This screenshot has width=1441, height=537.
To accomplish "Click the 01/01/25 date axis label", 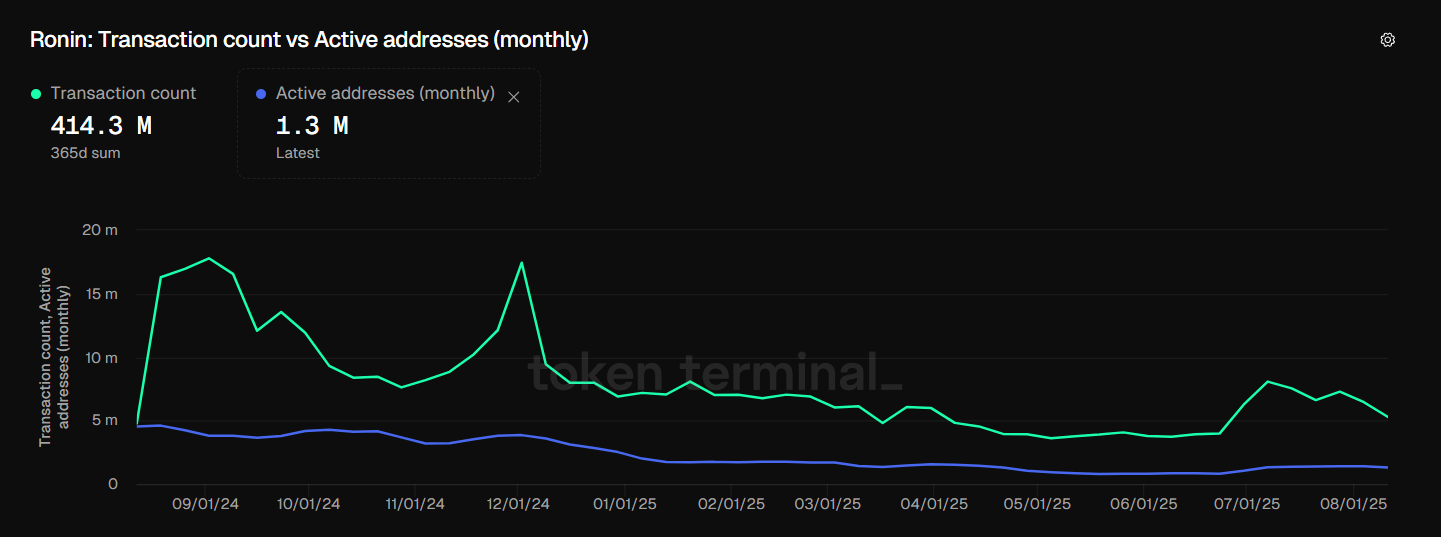I will tap(624, 504).
